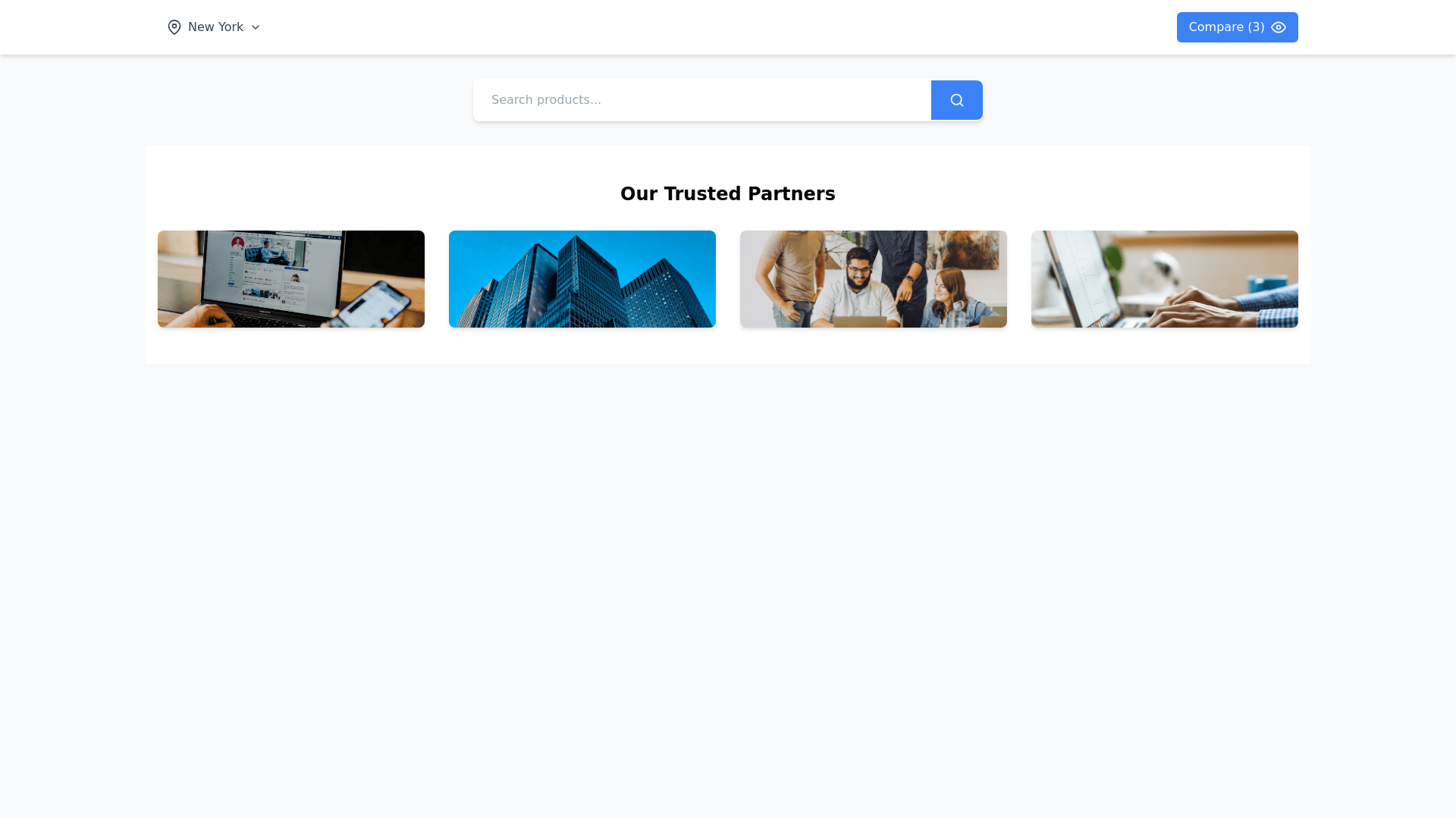This screenshot has height=819, width=1456.
Task: Click the magnifier search icon
Action: (957, 100)
